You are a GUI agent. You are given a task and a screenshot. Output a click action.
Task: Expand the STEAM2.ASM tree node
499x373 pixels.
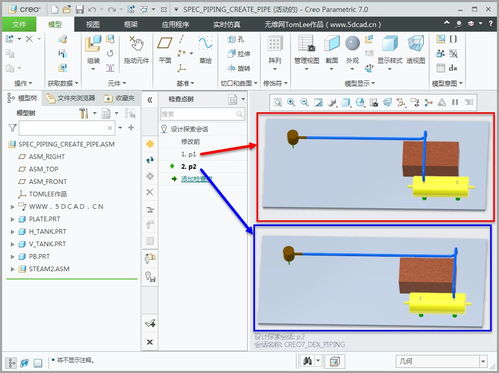(12, 269)
